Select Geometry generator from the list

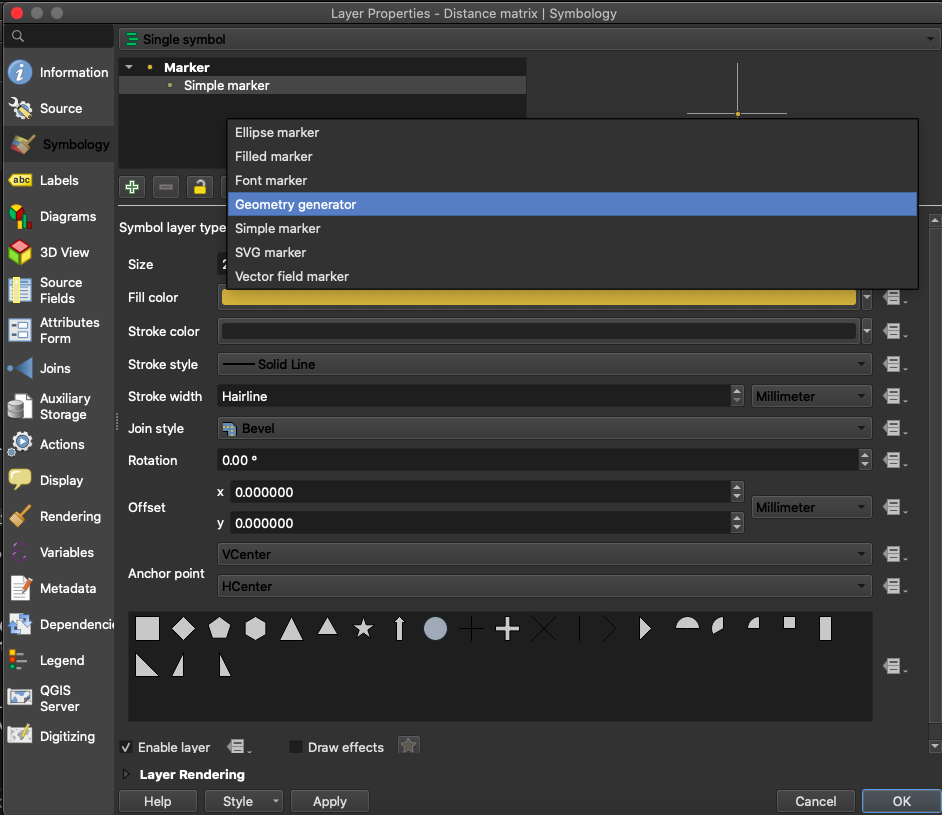pos(296,205)
